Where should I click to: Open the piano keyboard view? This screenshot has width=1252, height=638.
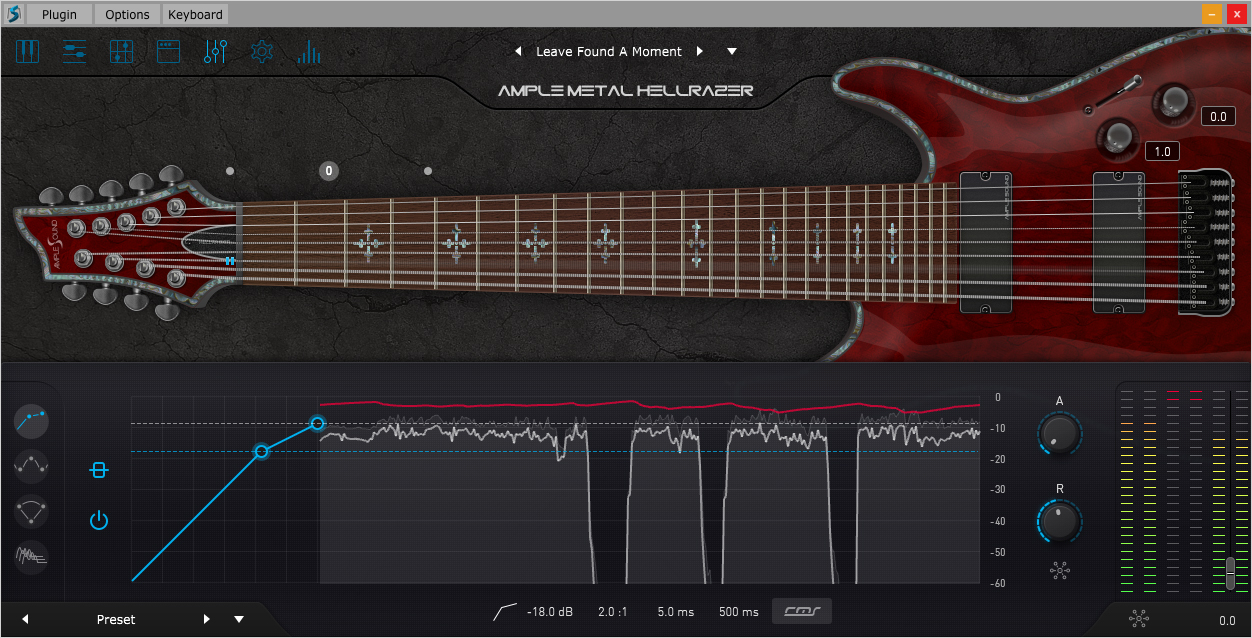tap(27, 51)
